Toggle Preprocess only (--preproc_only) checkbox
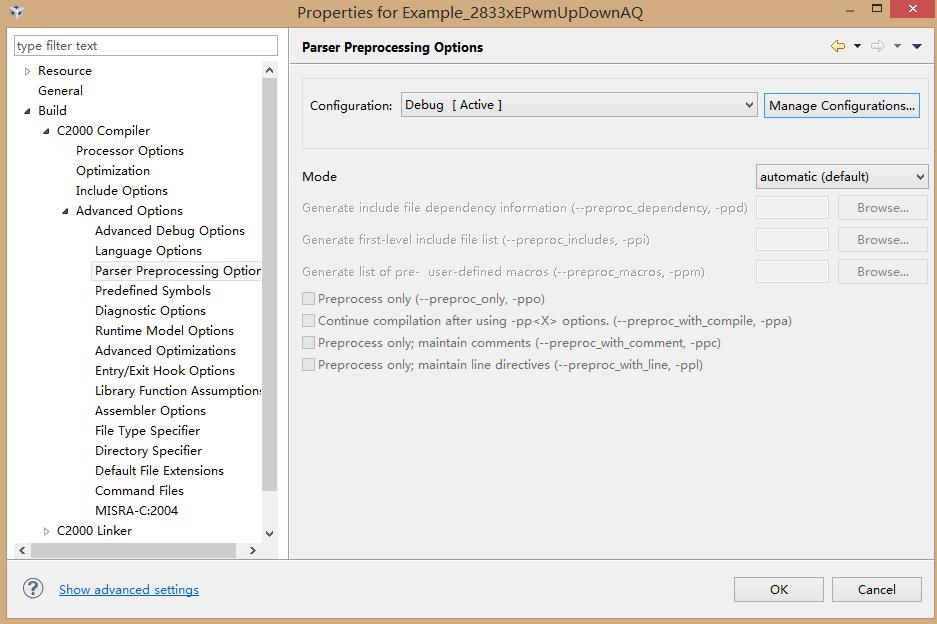Viewport: 937px width, 624px height. (x=308, y=298)
